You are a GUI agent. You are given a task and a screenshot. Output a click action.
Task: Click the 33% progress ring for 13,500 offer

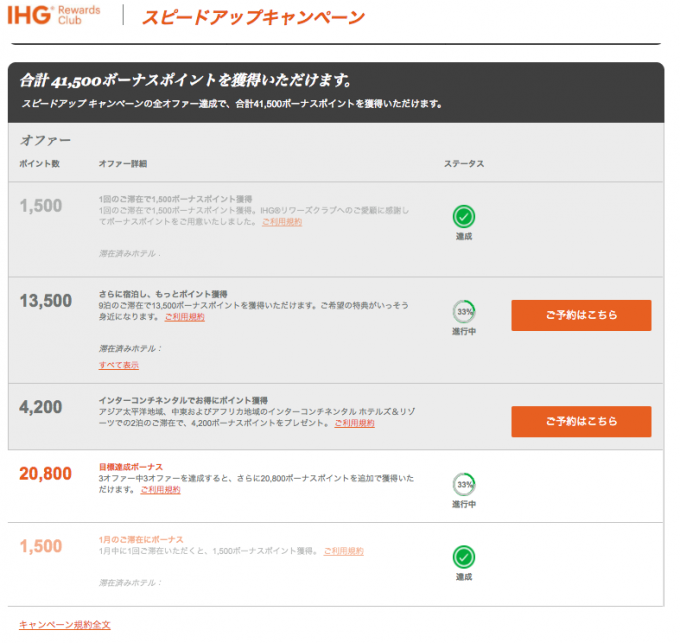(464, 311)
